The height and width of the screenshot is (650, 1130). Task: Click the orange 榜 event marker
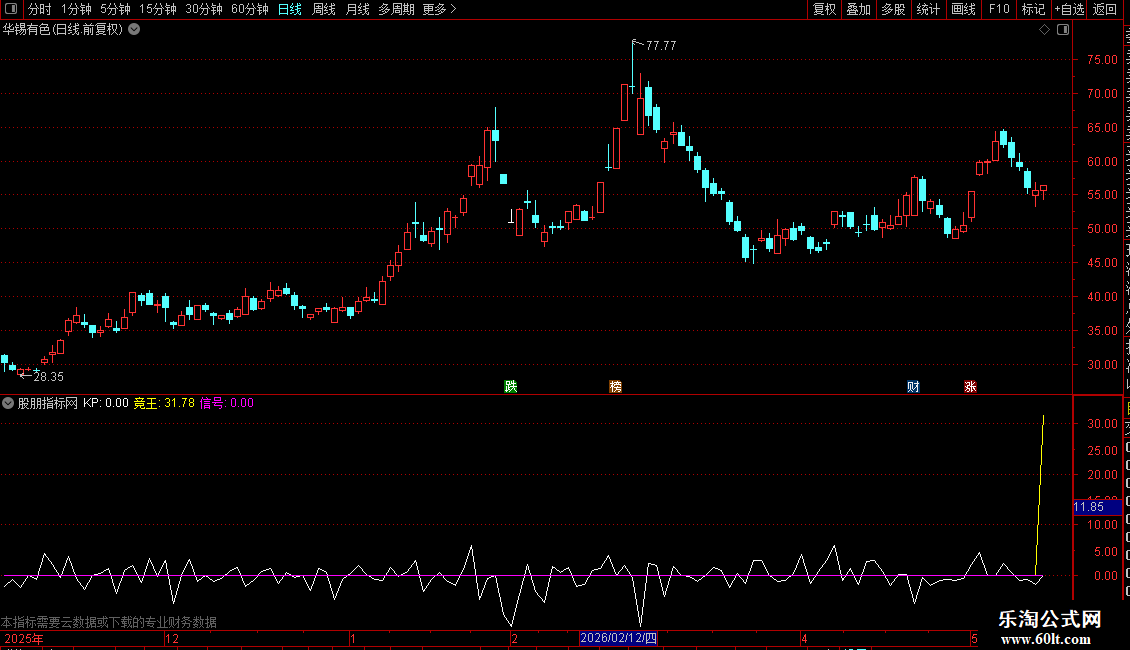[615, 387]
